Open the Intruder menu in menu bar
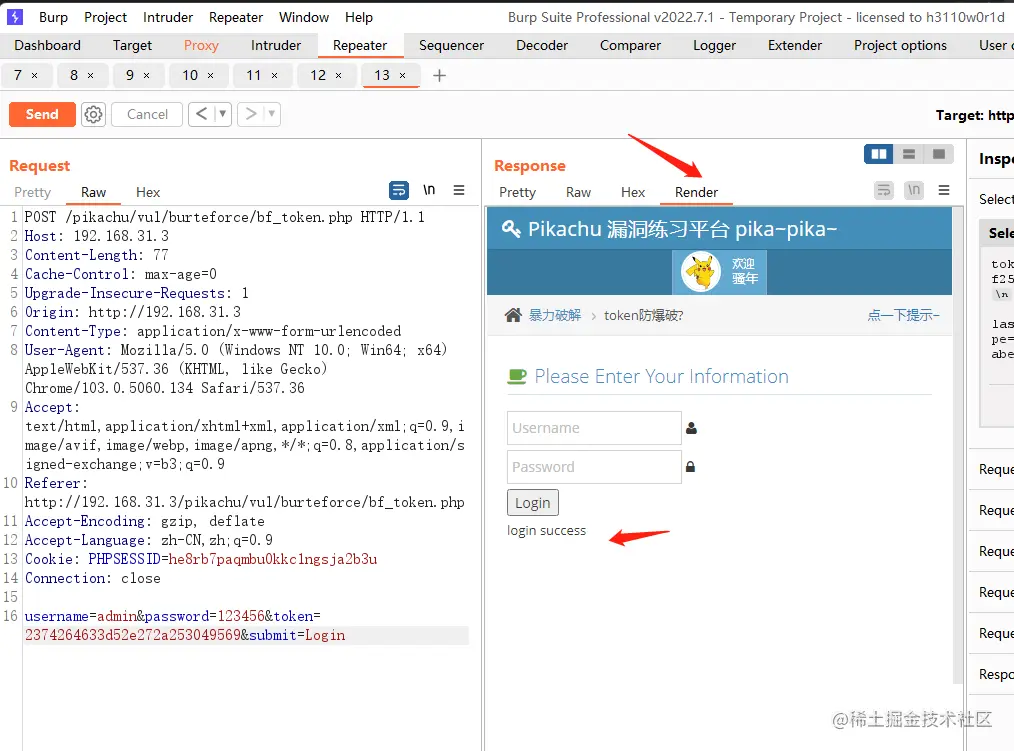The width and height of the screenshot is (1014, 751). click(167, 17)
